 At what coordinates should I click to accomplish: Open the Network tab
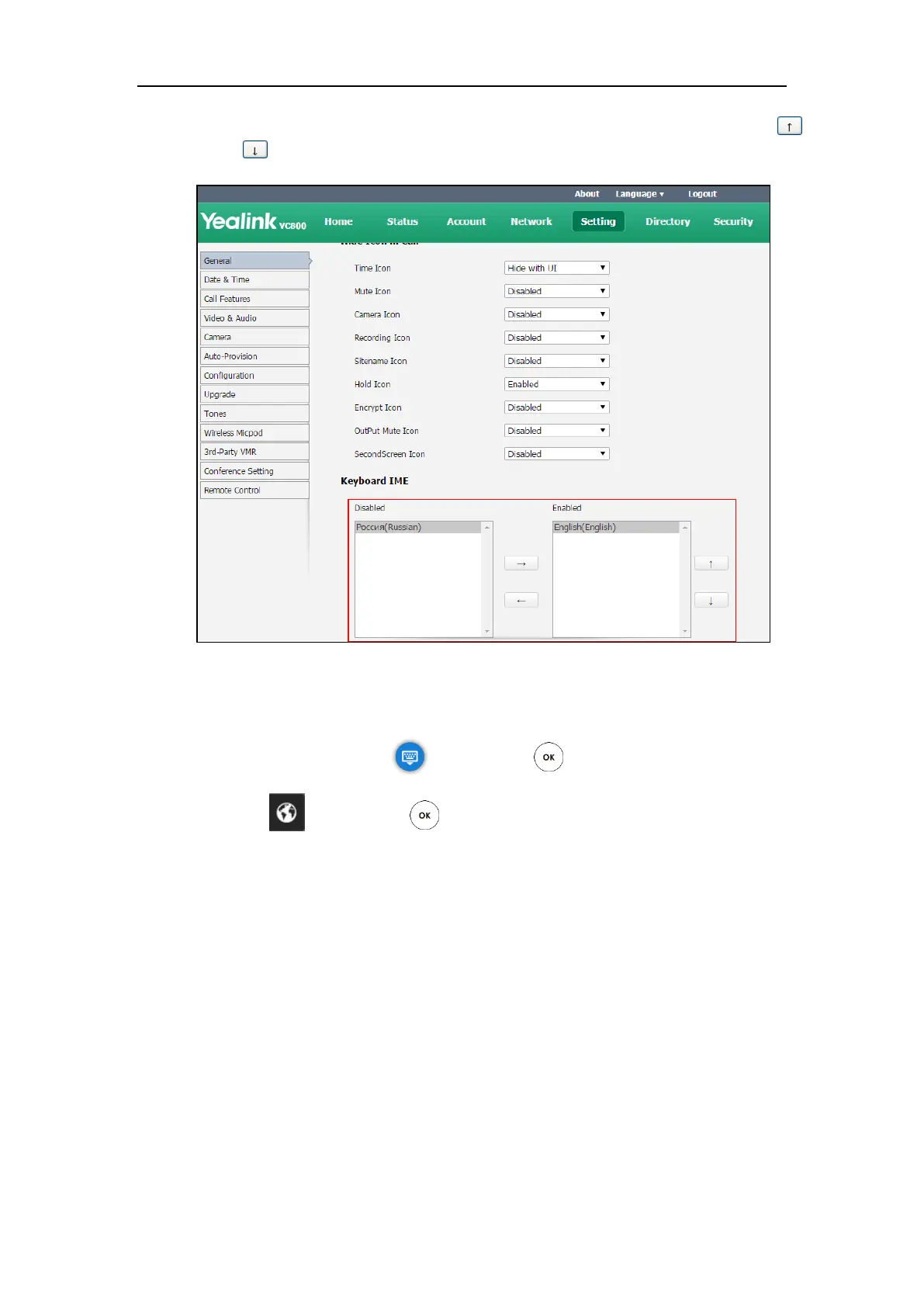[x=531, y=221]
